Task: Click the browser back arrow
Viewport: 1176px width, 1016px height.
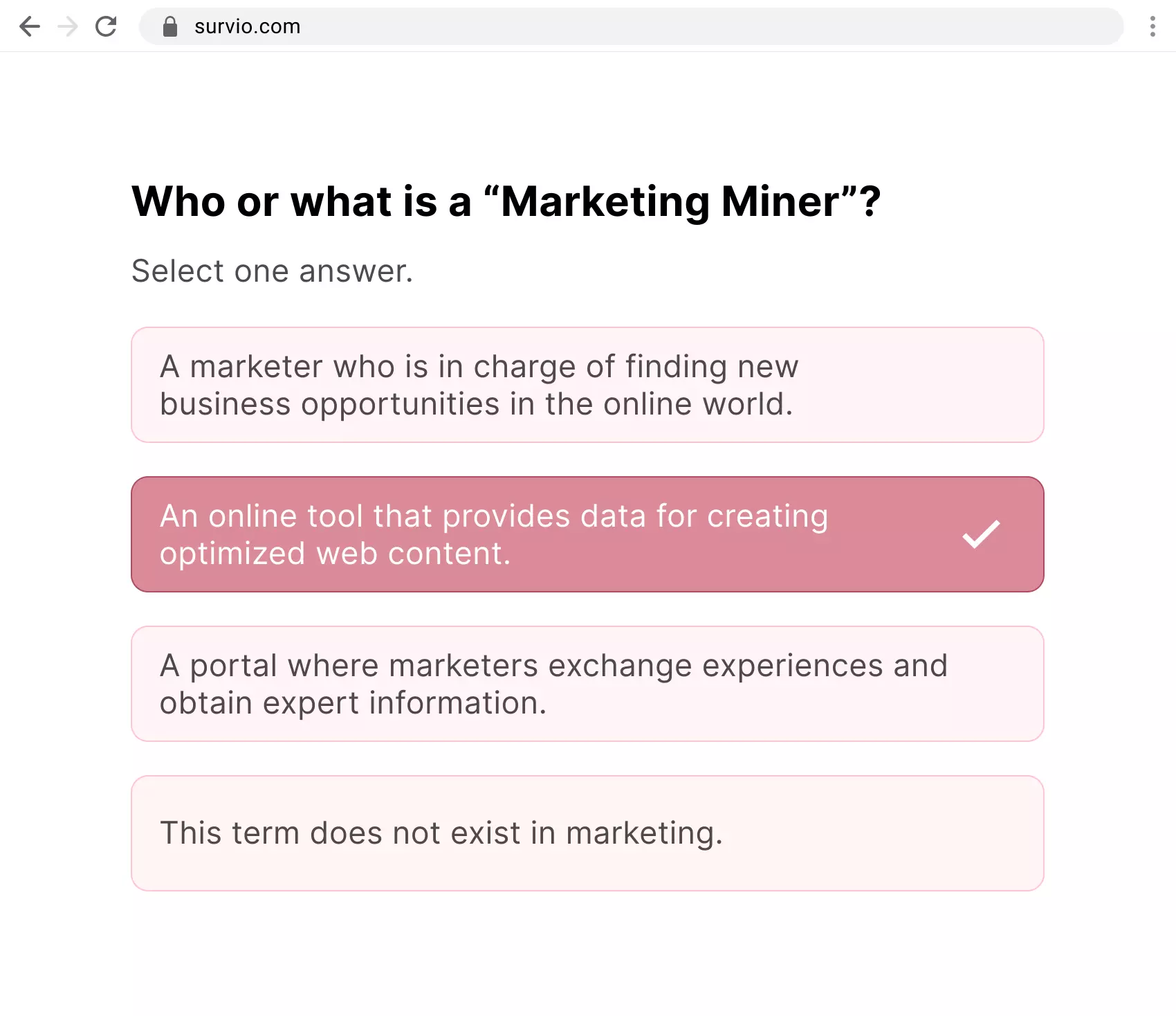Action: 29,26
